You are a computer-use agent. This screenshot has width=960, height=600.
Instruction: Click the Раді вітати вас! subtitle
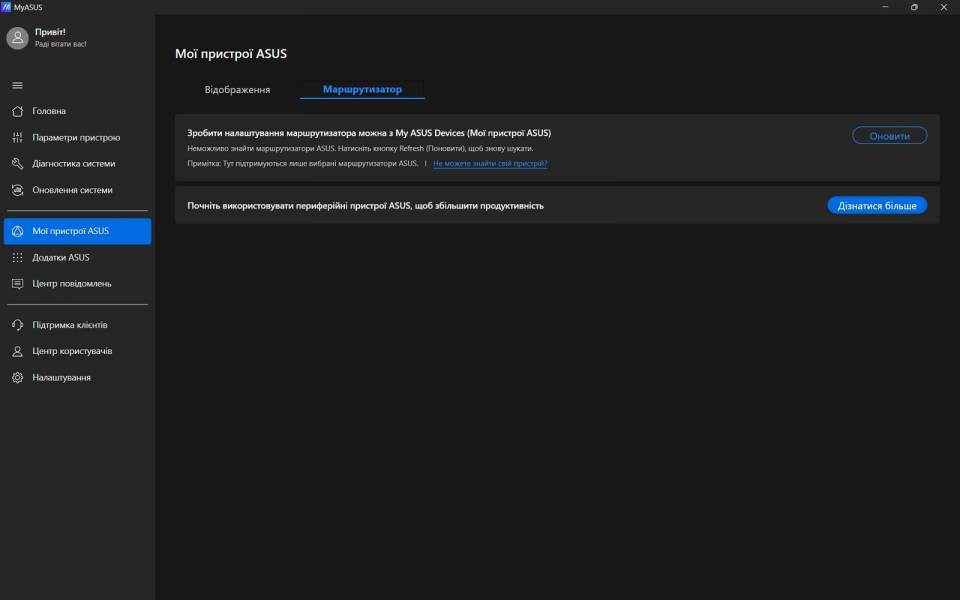click(x=61, y=44)
